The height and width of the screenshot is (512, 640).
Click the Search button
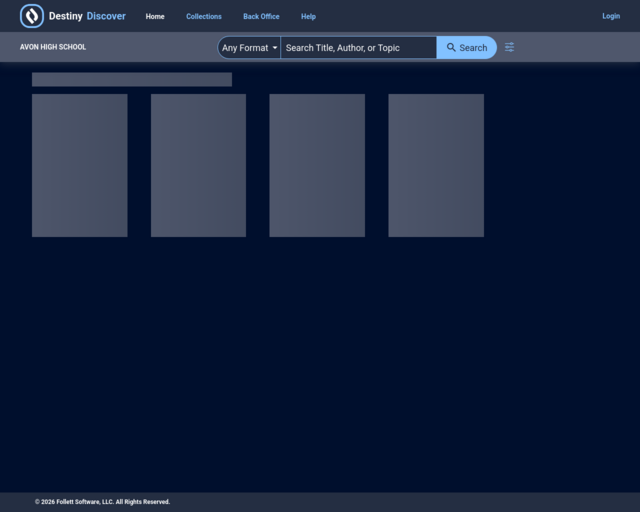467,48
